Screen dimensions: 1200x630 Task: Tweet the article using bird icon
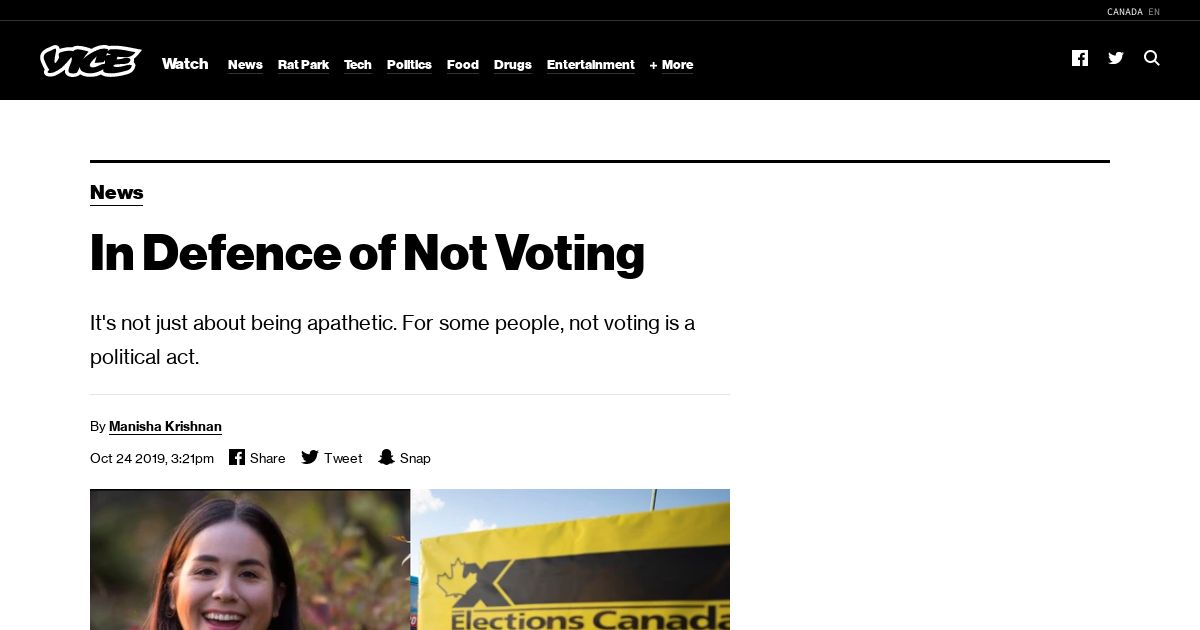click(310, 457)
